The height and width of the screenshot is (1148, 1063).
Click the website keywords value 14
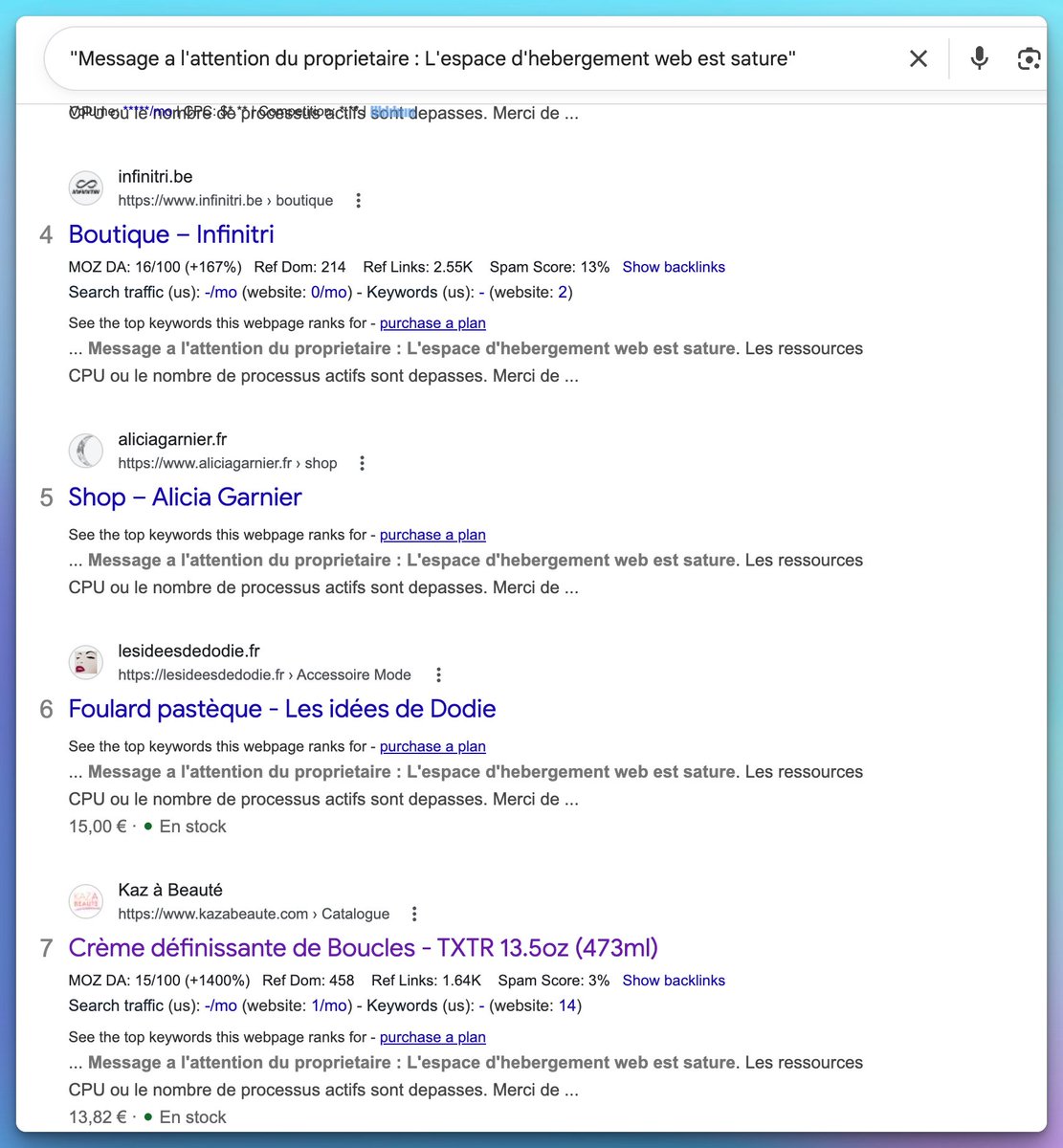point(567,1005)
